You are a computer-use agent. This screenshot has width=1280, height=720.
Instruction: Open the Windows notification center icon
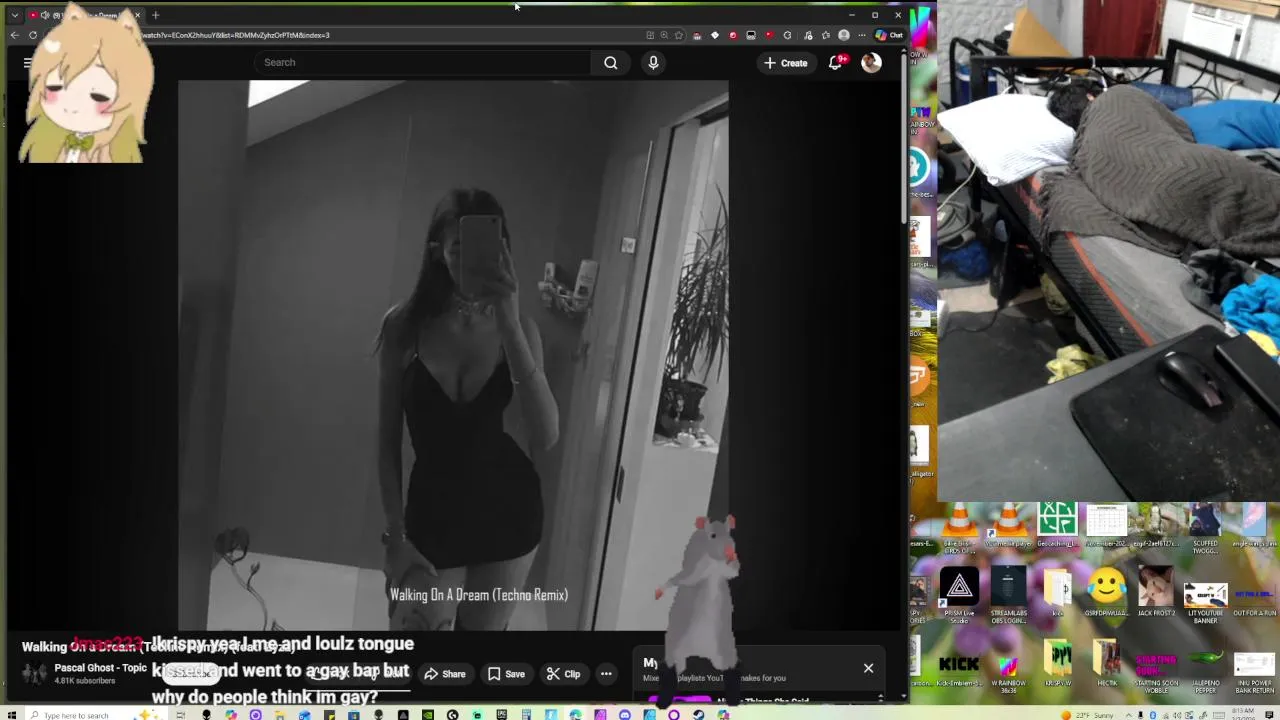coord(1270,715)
